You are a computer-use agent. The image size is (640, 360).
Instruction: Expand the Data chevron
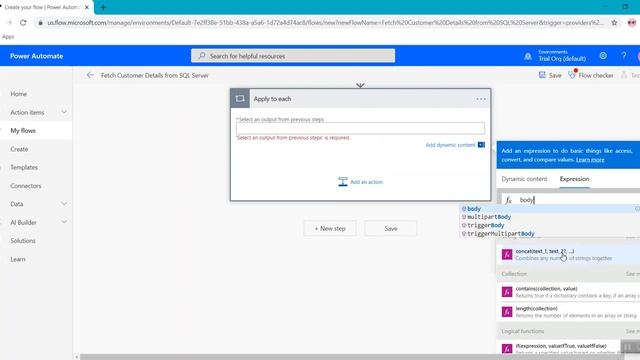click(x=64, y=204)
